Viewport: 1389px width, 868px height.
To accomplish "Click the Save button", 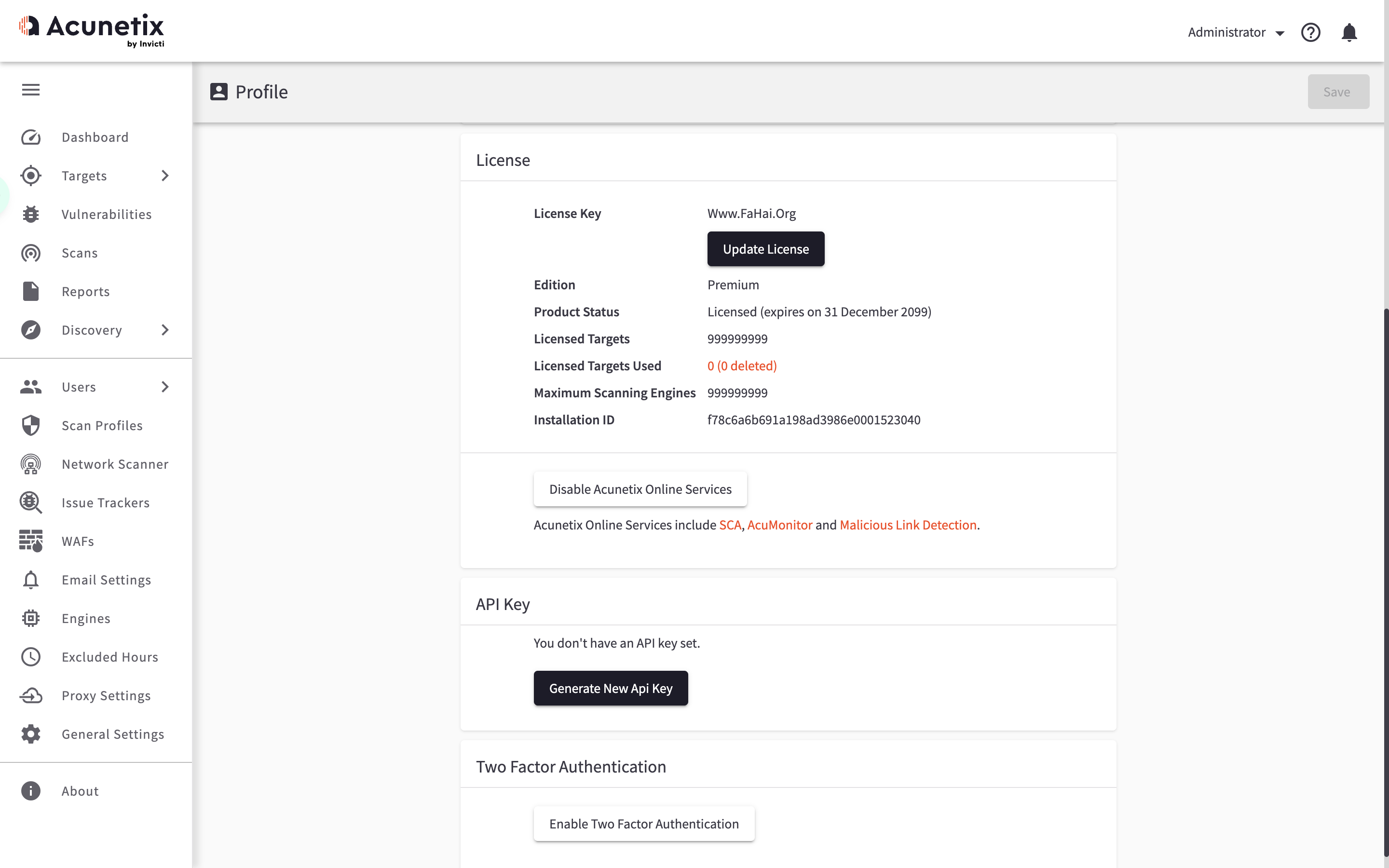I will pyautogui.click(x=1338, y=92).
